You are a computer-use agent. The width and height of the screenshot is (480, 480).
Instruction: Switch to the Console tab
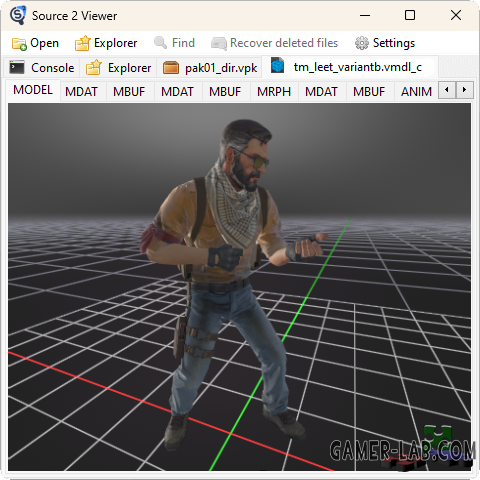(x=42, y=68)
